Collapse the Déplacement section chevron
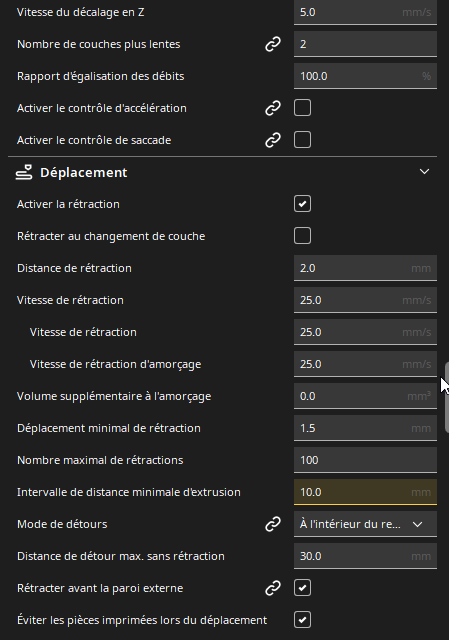Screen dimensions: 449x640 point(425,172)
